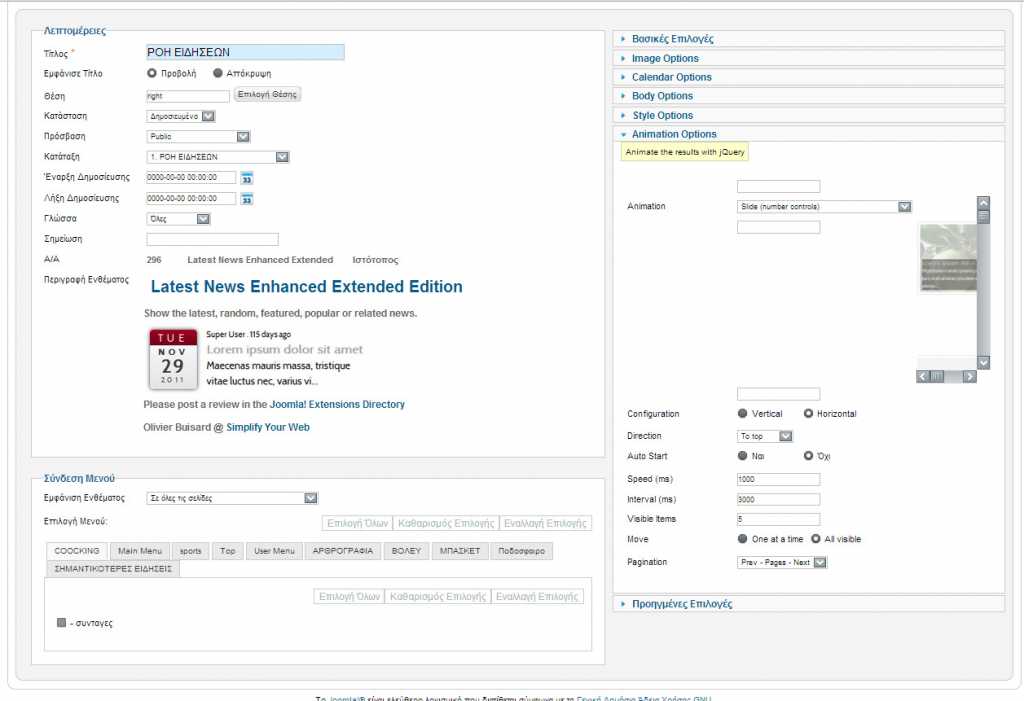1024x701 pixels.
Task: Switch to the Main Menu tab
Action: (x=139, y=551)
